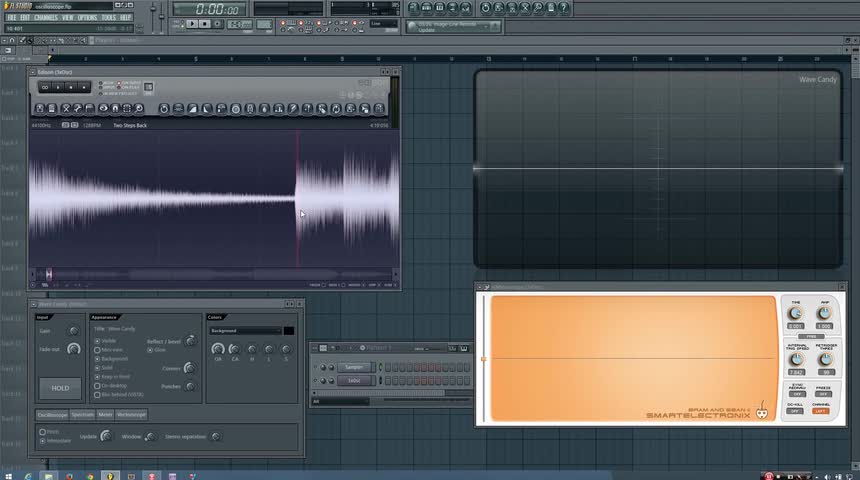Toggle the loop button in Edison

[46, 88]
